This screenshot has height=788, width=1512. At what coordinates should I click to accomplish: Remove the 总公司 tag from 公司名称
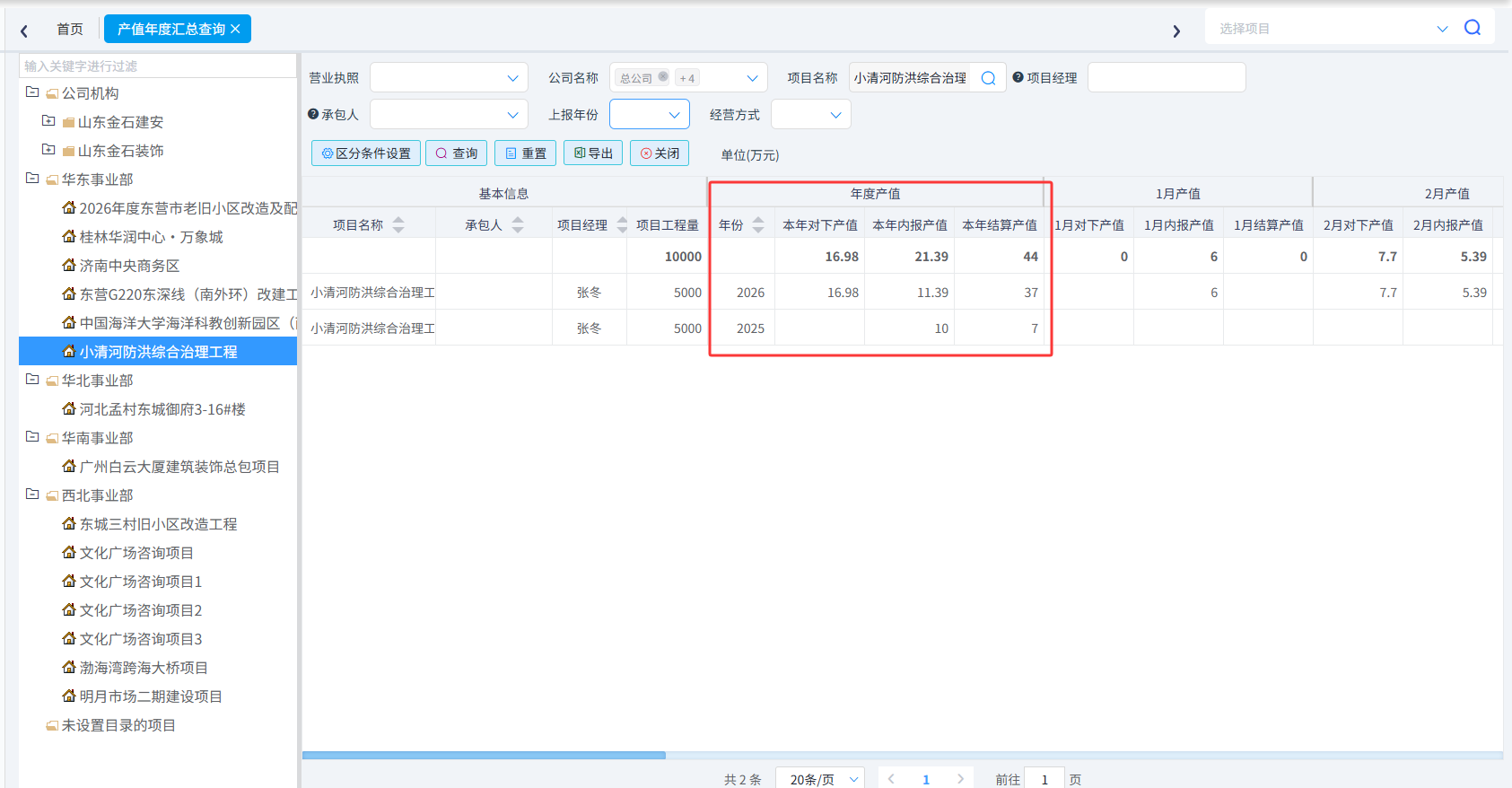(x=663, y=77)
